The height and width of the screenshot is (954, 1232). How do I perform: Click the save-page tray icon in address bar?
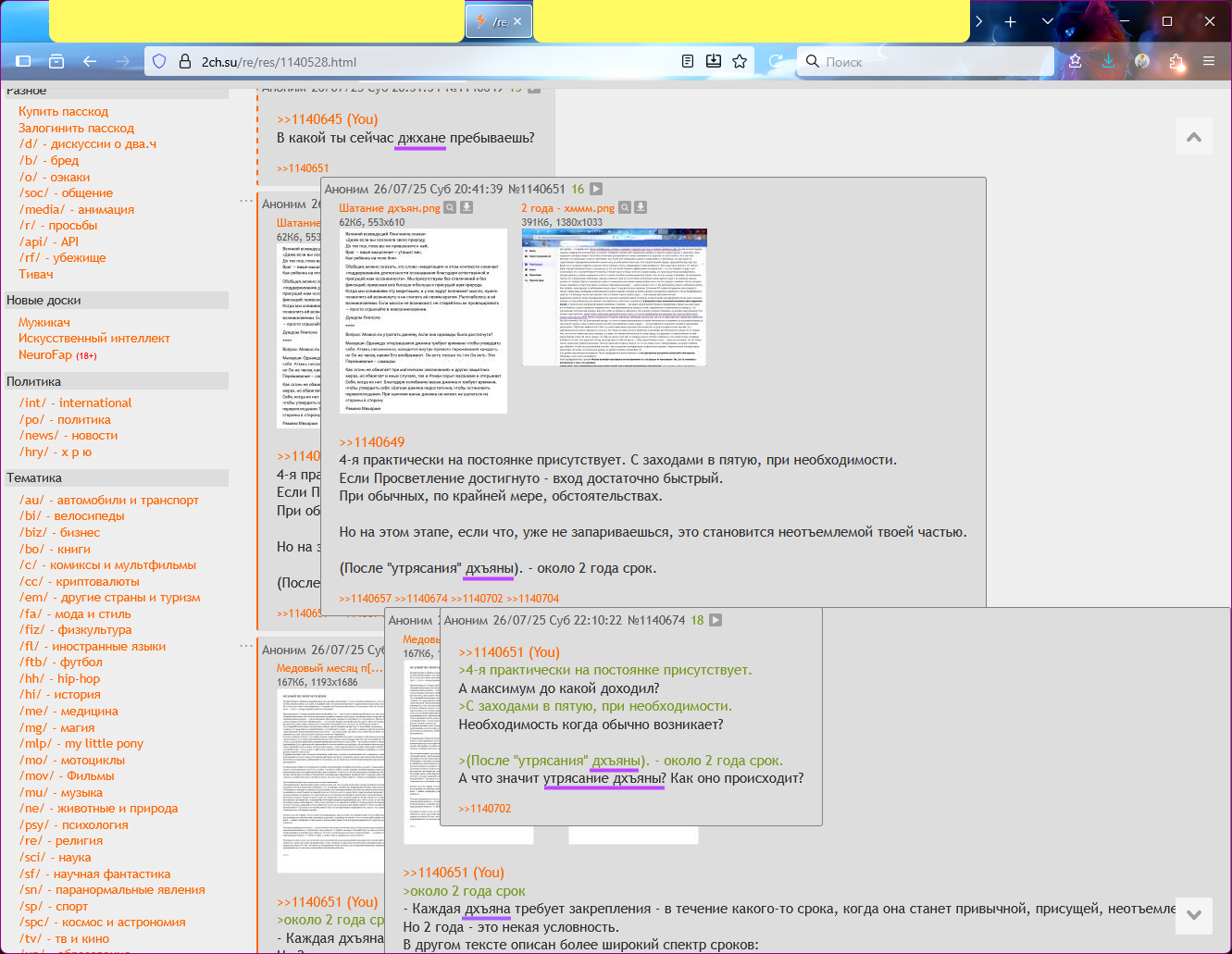pos(714,61)
